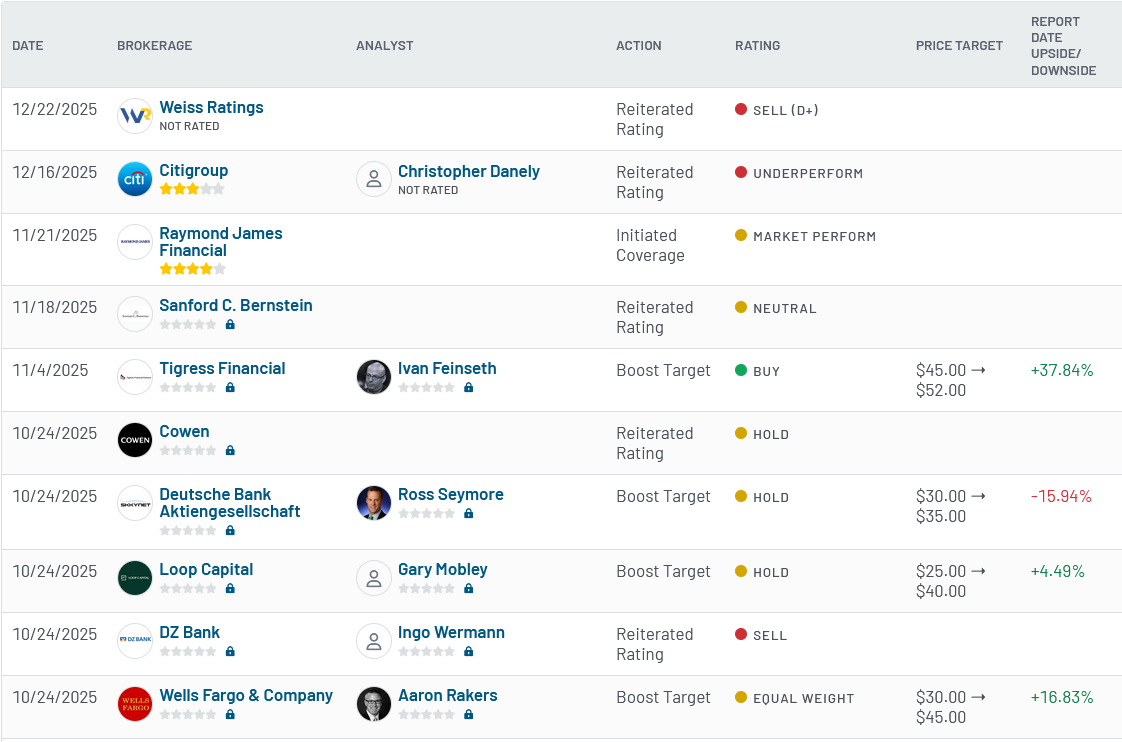Open analyst Gary Mobley's profile
This screenshot has height=742, width=1122.
tap(442, 570)
